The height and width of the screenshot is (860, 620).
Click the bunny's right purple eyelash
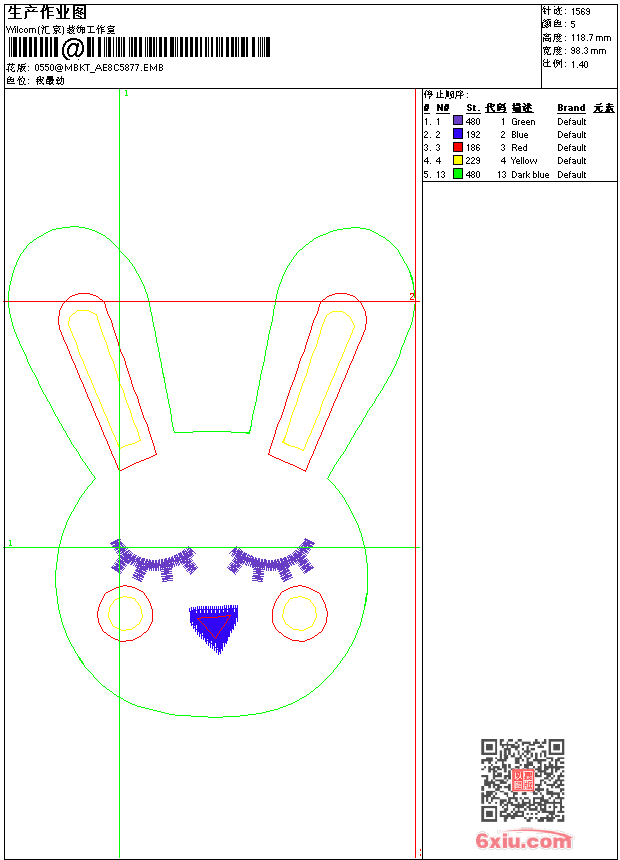click(271, 560)
